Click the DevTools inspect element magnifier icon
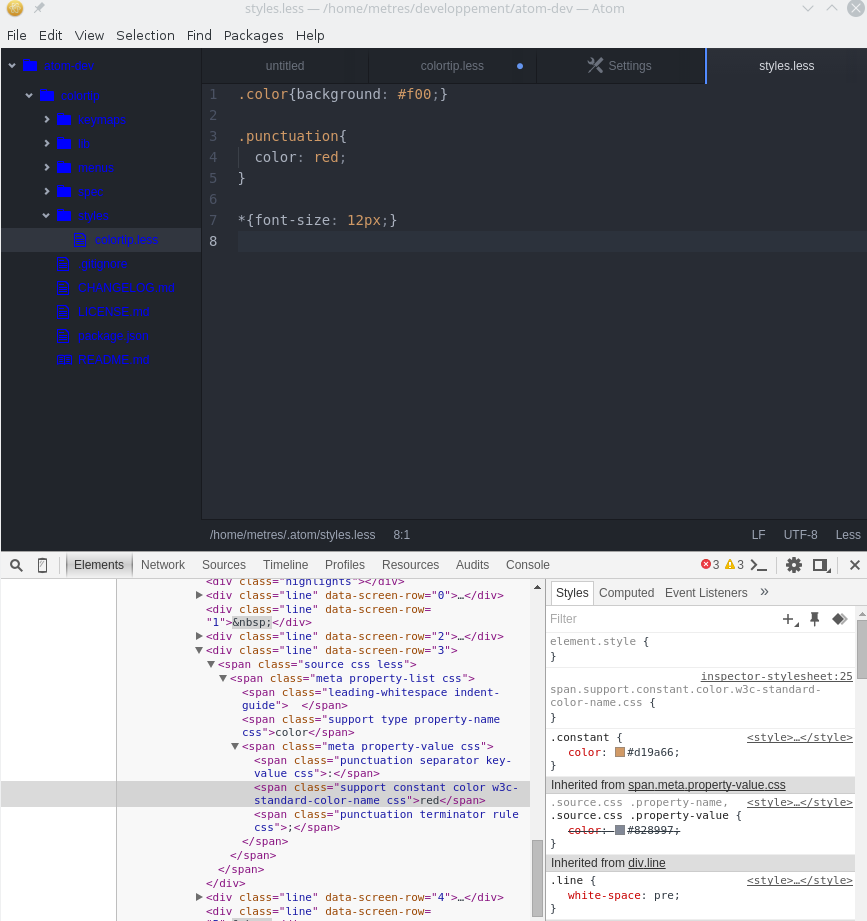Image resolution: width=867 pixels, height=921 pixels. [x=16, y=565]
